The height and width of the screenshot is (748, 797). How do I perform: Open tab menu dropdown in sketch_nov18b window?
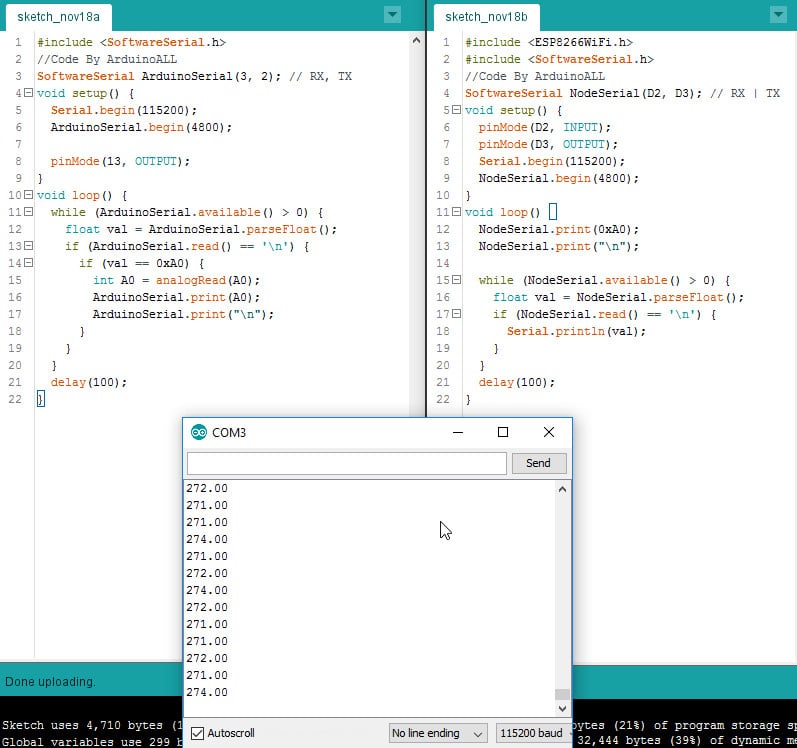tap(778, 15)
